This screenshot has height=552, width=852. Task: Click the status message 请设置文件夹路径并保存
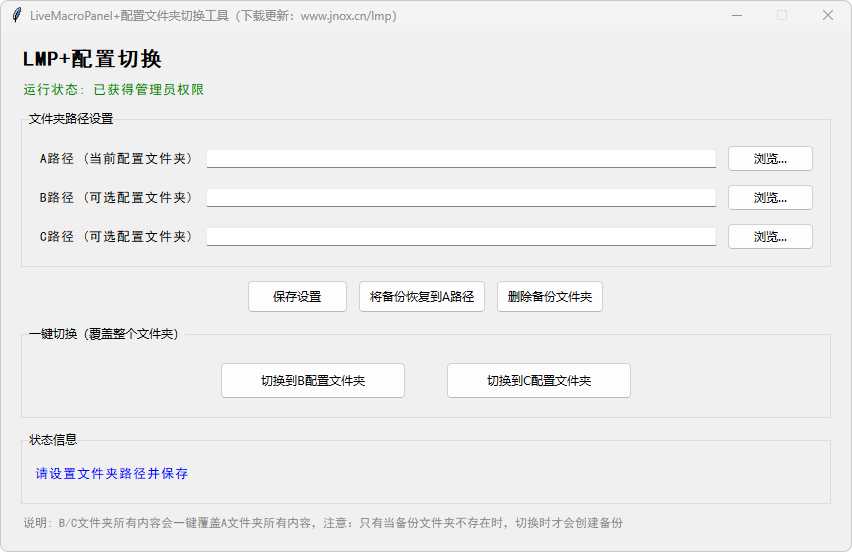112,473
